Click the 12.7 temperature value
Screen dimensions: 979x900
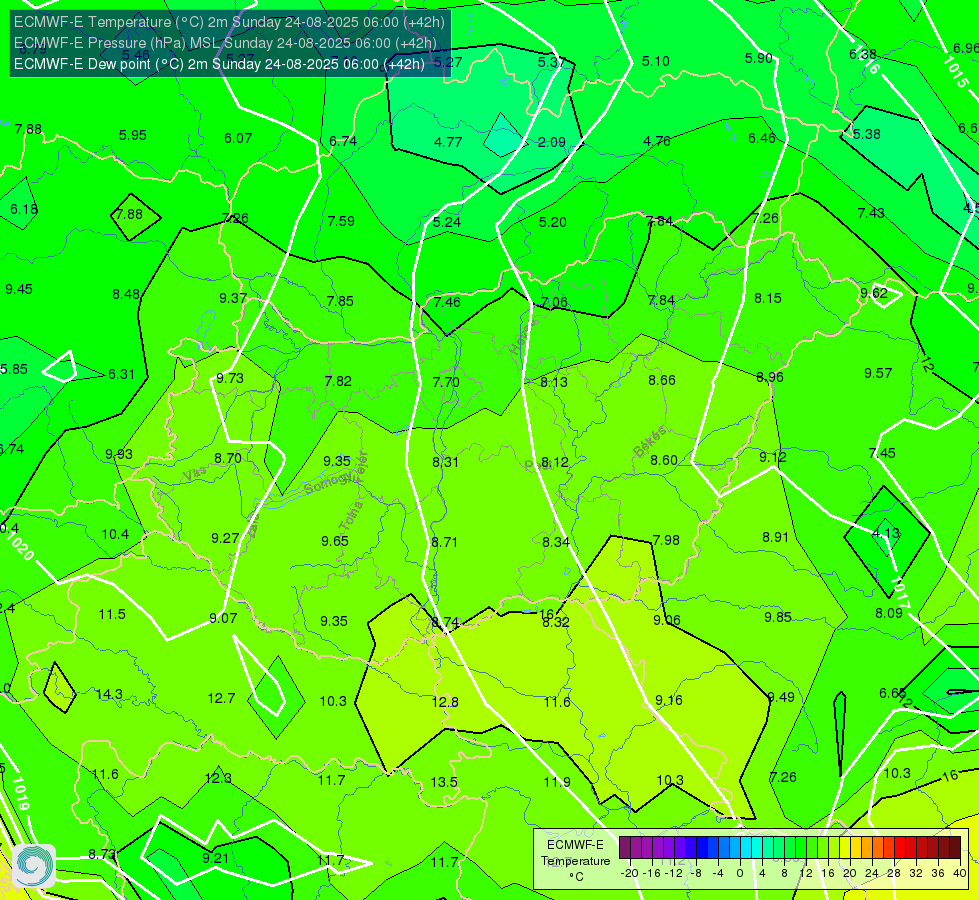click(x=221, y=698)
